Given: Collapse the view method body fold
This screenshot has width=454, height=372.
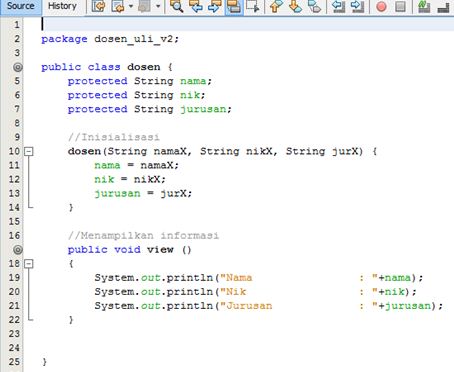Looking at the screenshot, I should 29,264.
